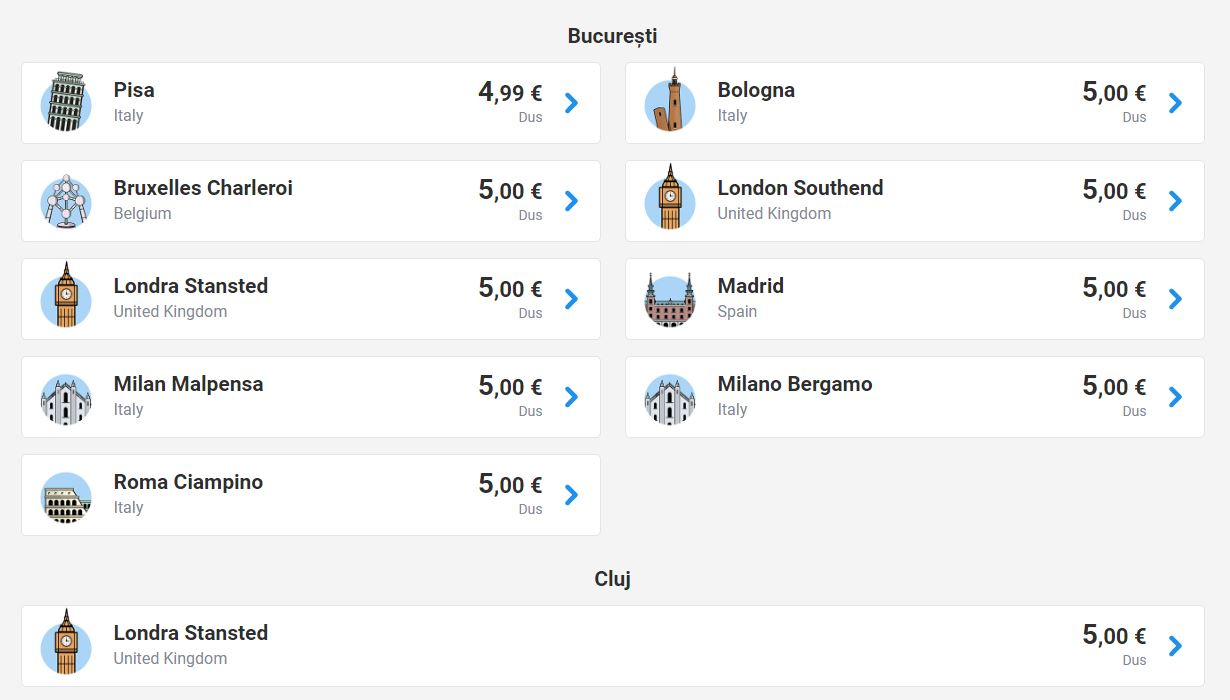Open the chevron arrow on Pisa row
The image size is (1230, 700).
(x=571, y=103)
